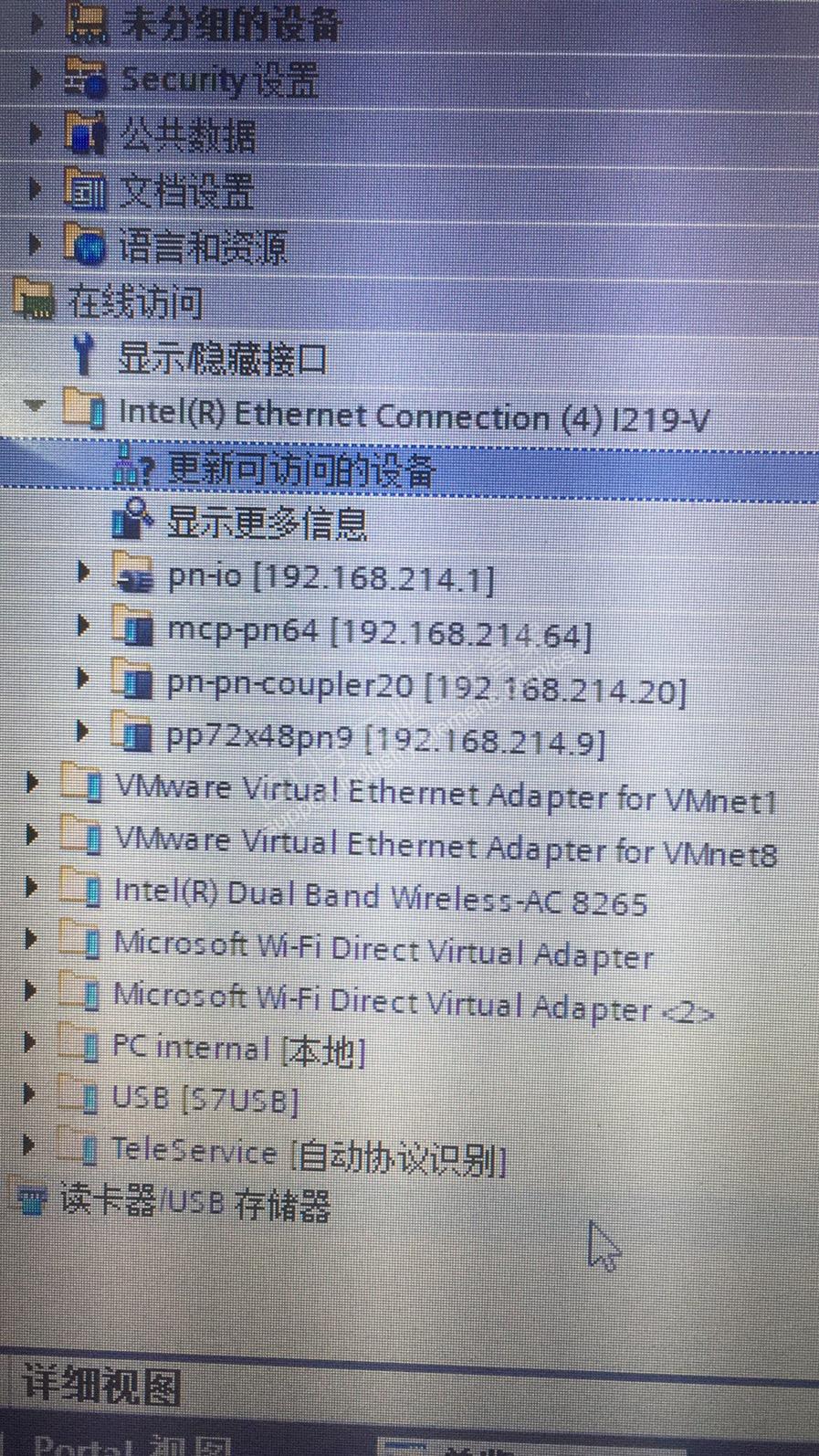The height and width of the screenshot is (1456, 819).
Task: Open the 详细视图 panel header
Action: click(102, 1385)
